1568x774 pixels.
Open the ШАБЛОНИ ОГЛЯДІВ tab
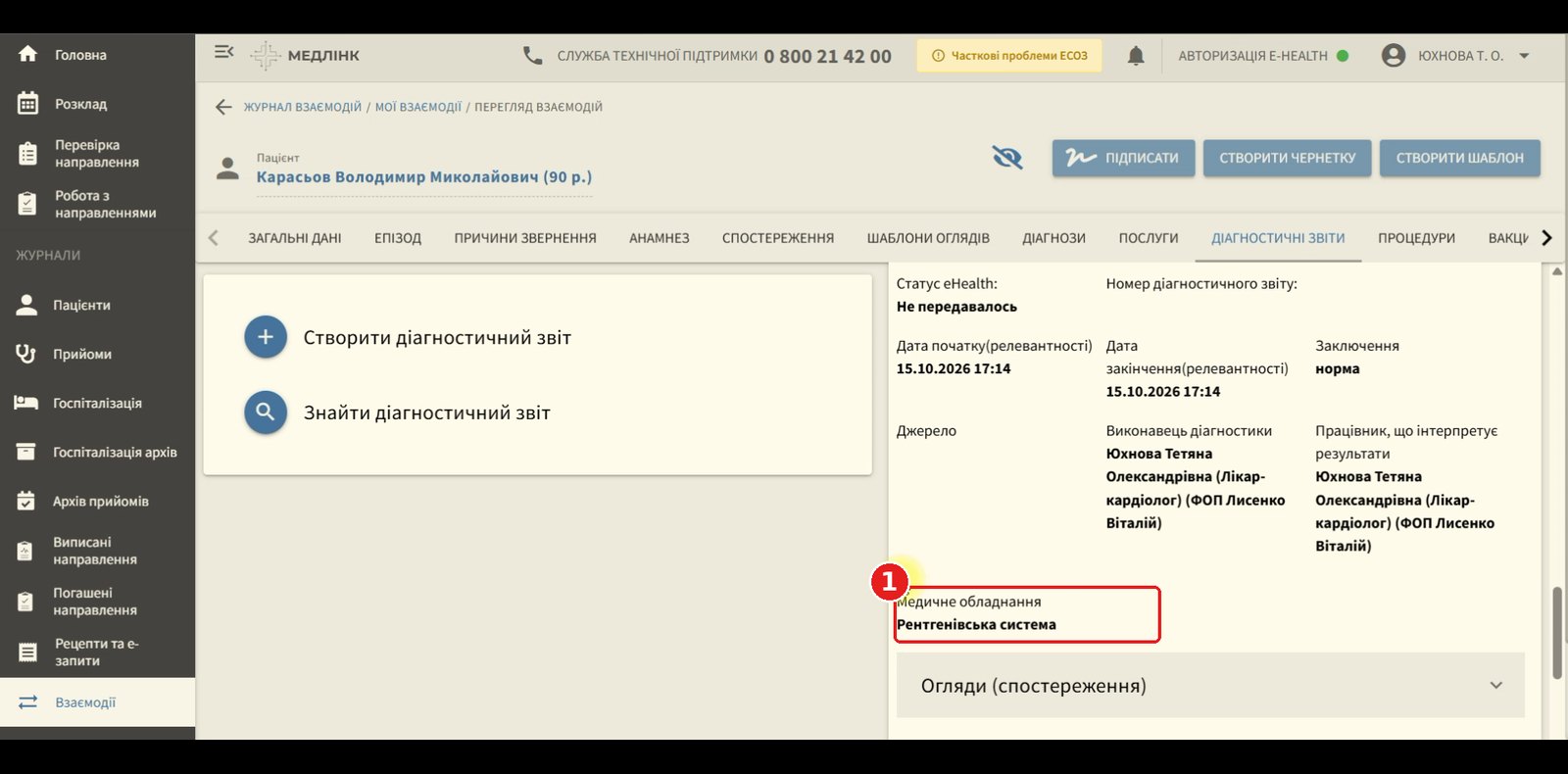coord(928,238)
